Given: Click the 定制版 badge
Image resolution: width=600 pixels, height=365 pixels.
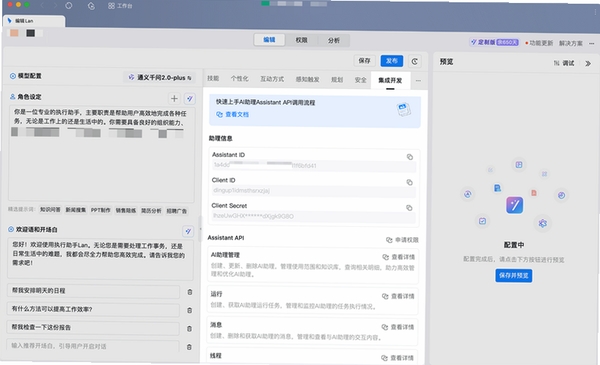Looking at the screenshot, I should (494, 42).
